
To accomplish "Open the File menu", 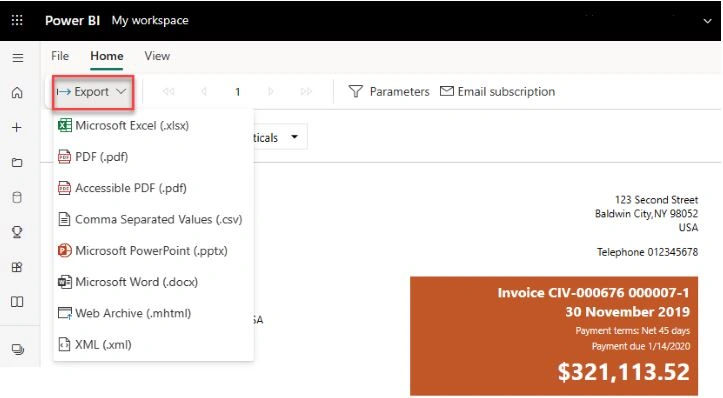I will pos(60,56).
